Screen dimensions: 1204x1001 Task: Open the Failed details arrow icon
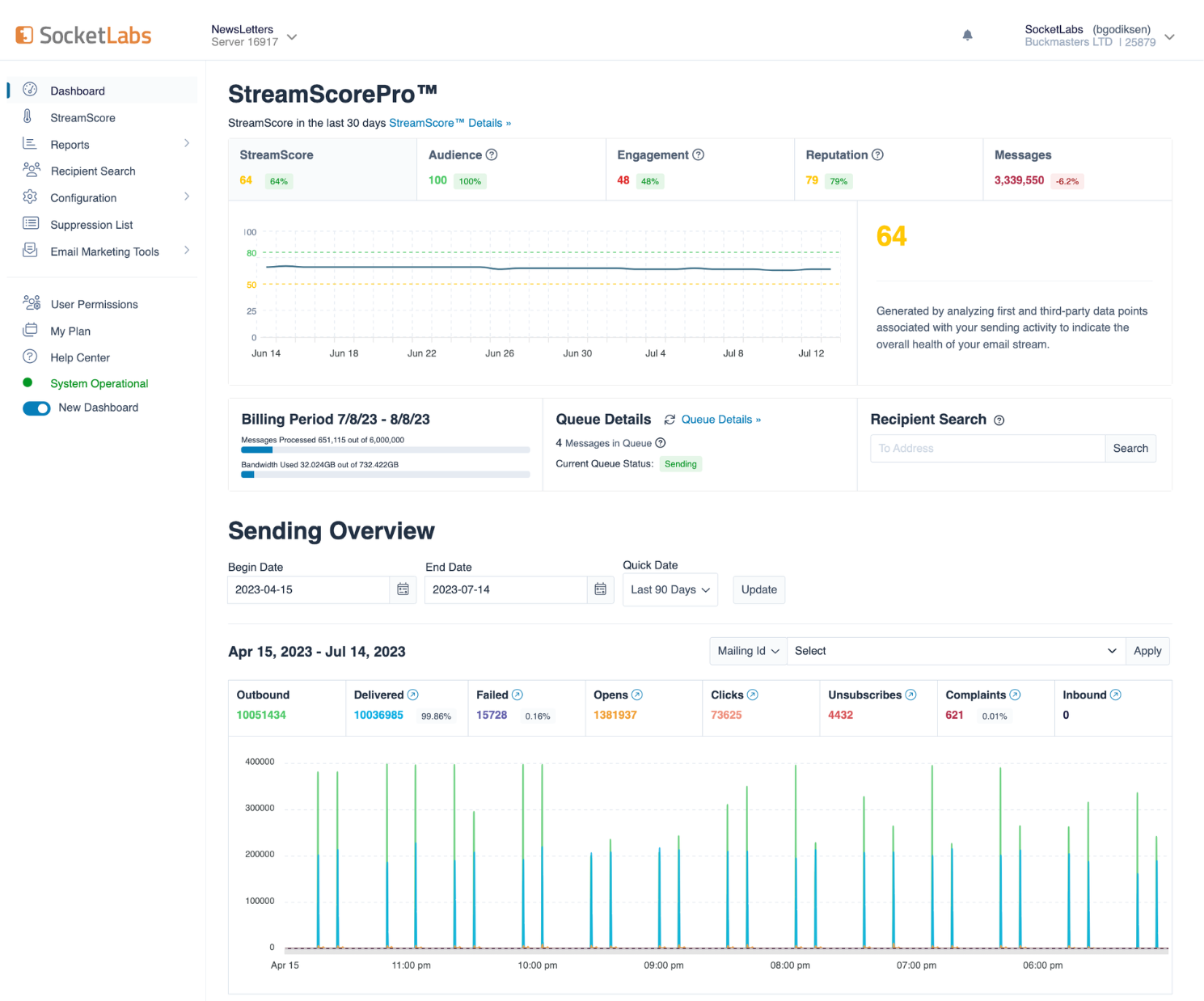518,695
